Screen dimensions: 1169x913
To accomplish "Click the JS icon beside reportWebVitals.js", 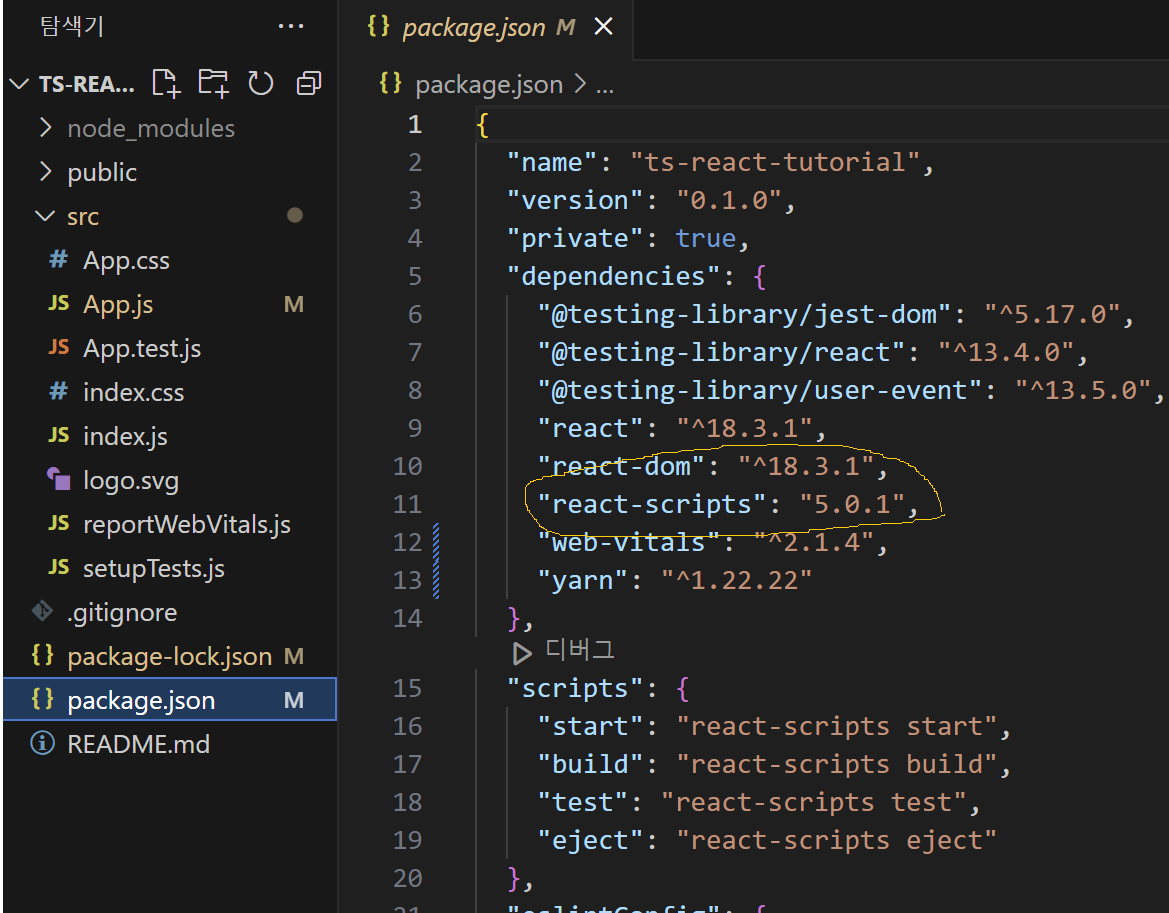I will (58, 523).
